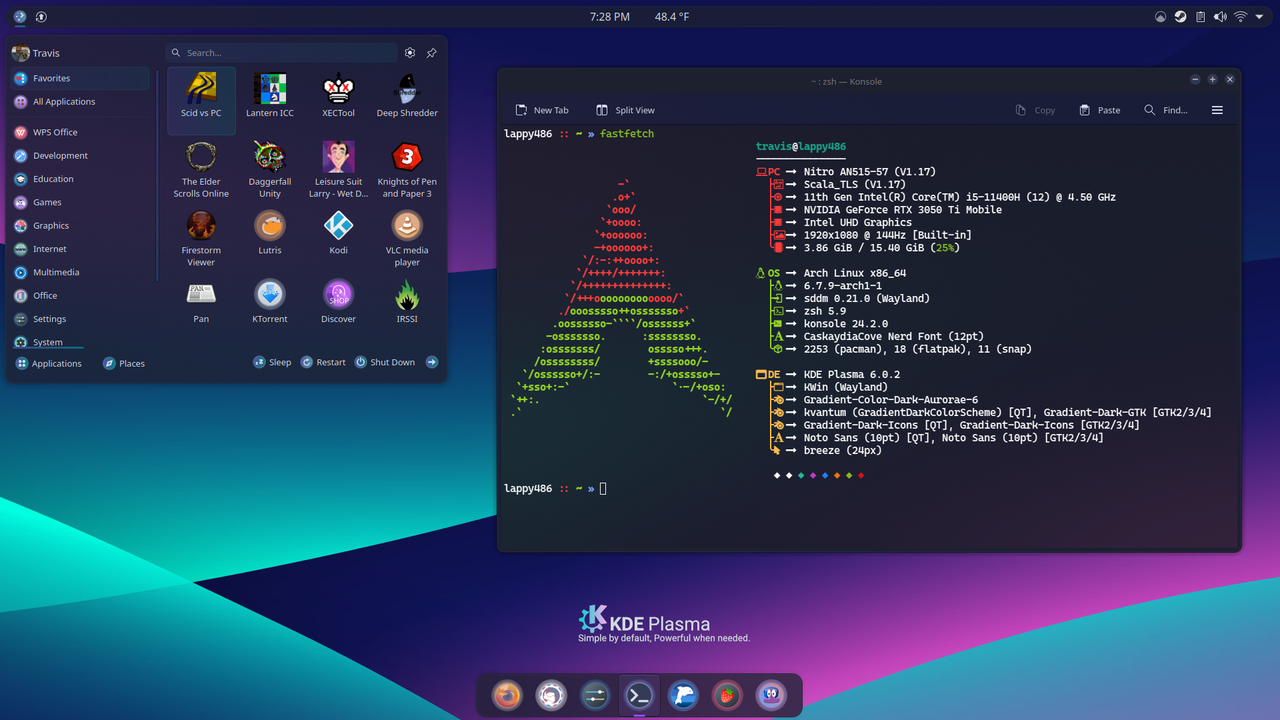The image size is (1280, 720).
Task: Open the volume control in tray
Action: coord(1220,17)
